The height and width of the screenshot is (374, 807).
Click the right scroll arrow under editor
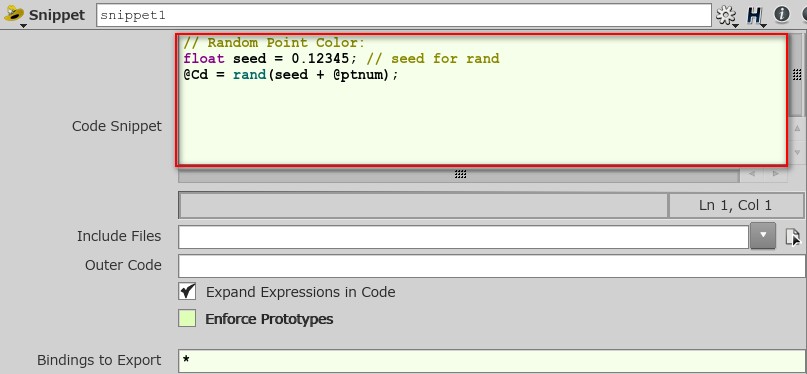pos(776,174)
